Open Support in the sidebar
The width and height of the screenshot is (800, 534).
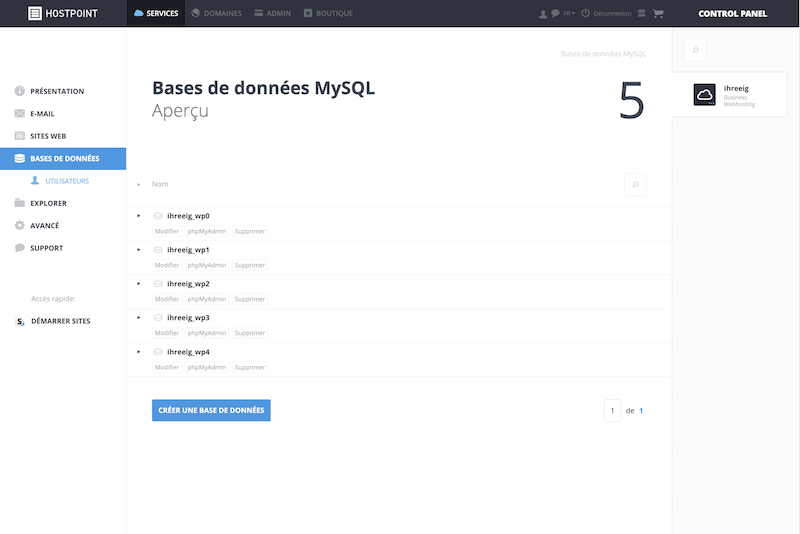click(x=46, y=248)
